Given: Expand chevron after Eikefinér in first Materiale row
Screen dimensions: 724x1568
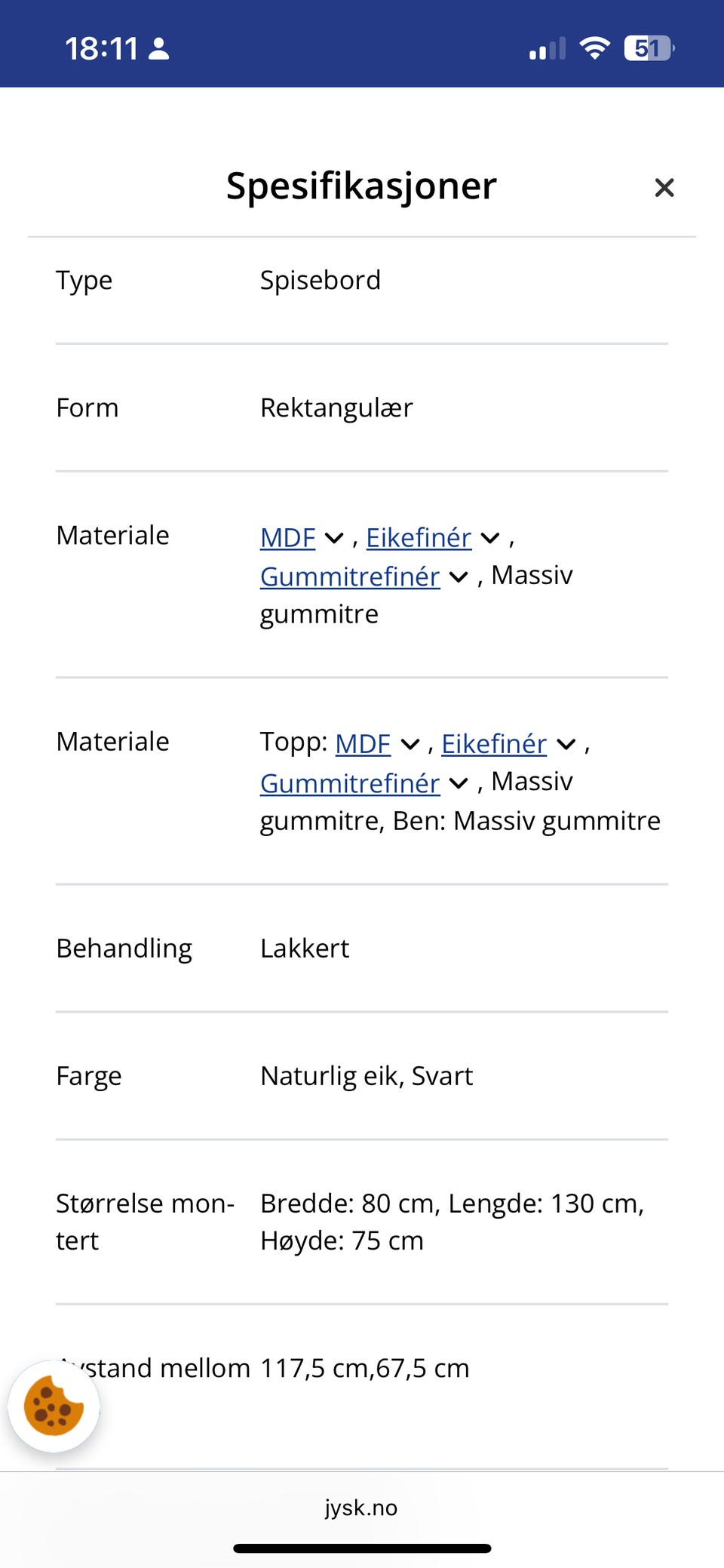Looking at the screenshot, I should pos(490,539).
